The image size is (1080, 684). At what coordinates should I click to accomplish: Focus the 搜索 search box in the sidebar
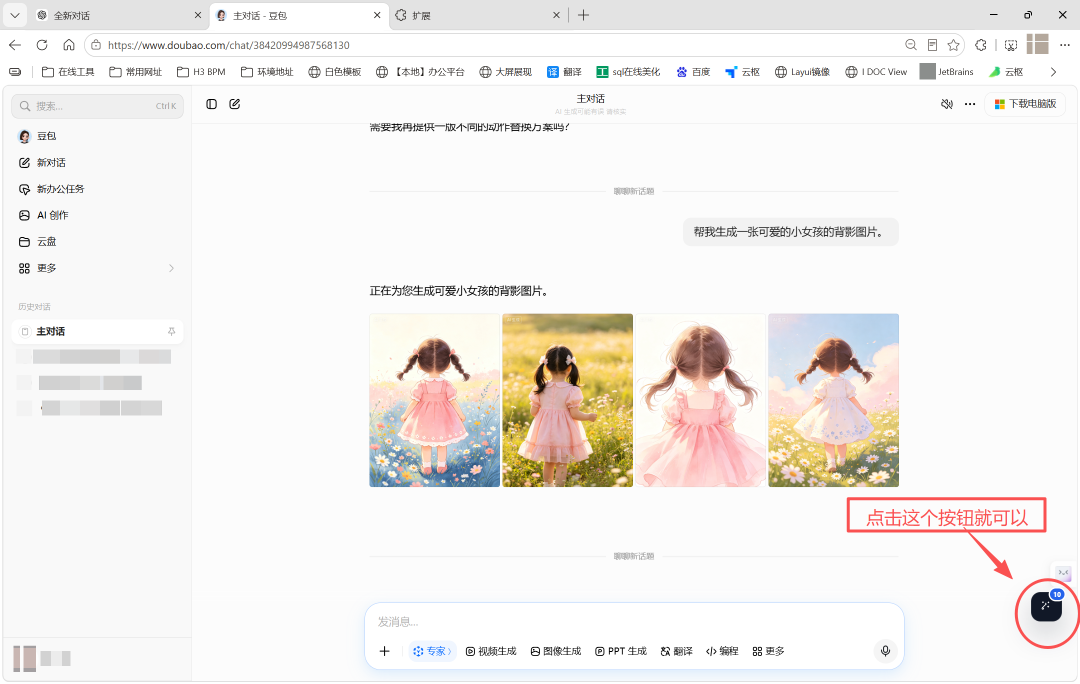click(97, 106)
